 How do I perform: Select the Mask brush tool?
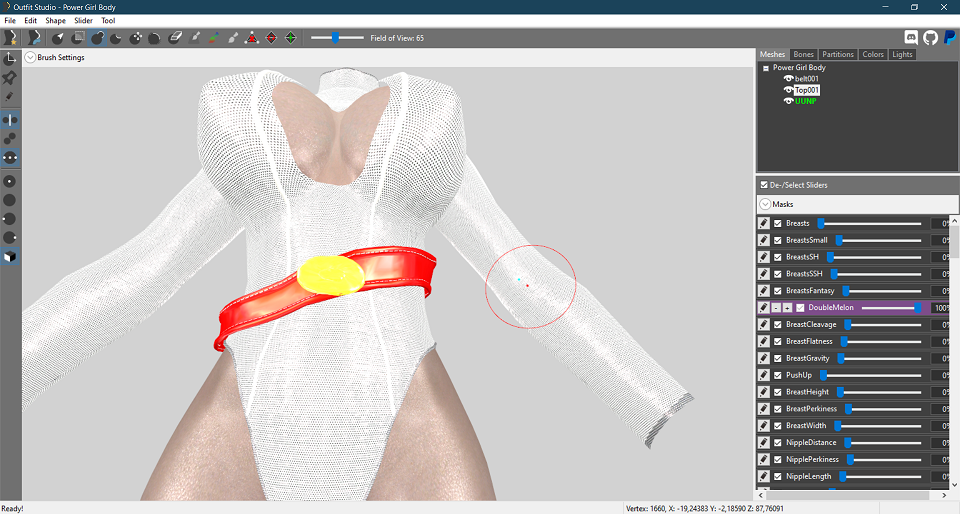(77, 38)
